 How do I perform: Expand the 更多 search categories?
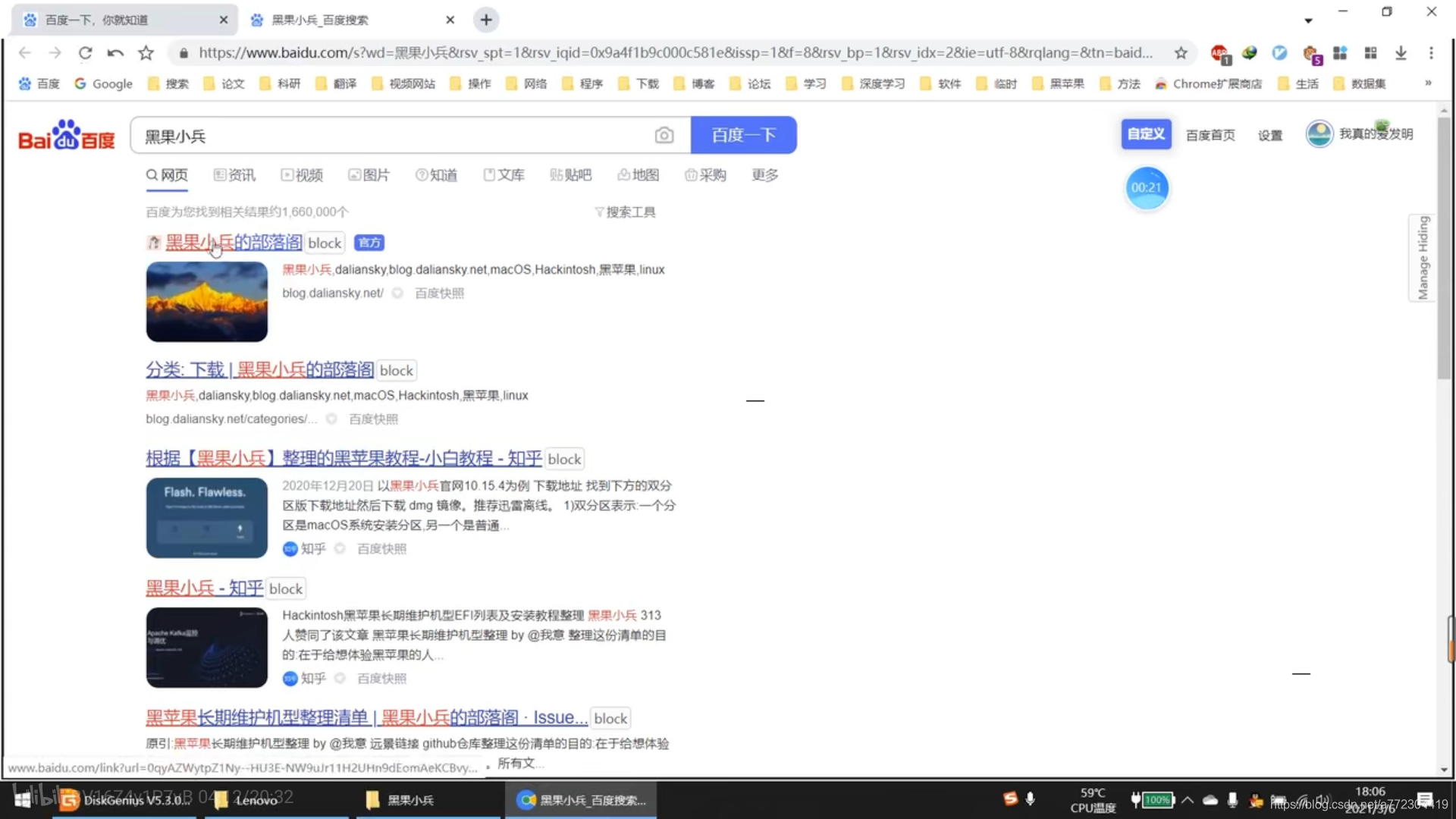765,175
